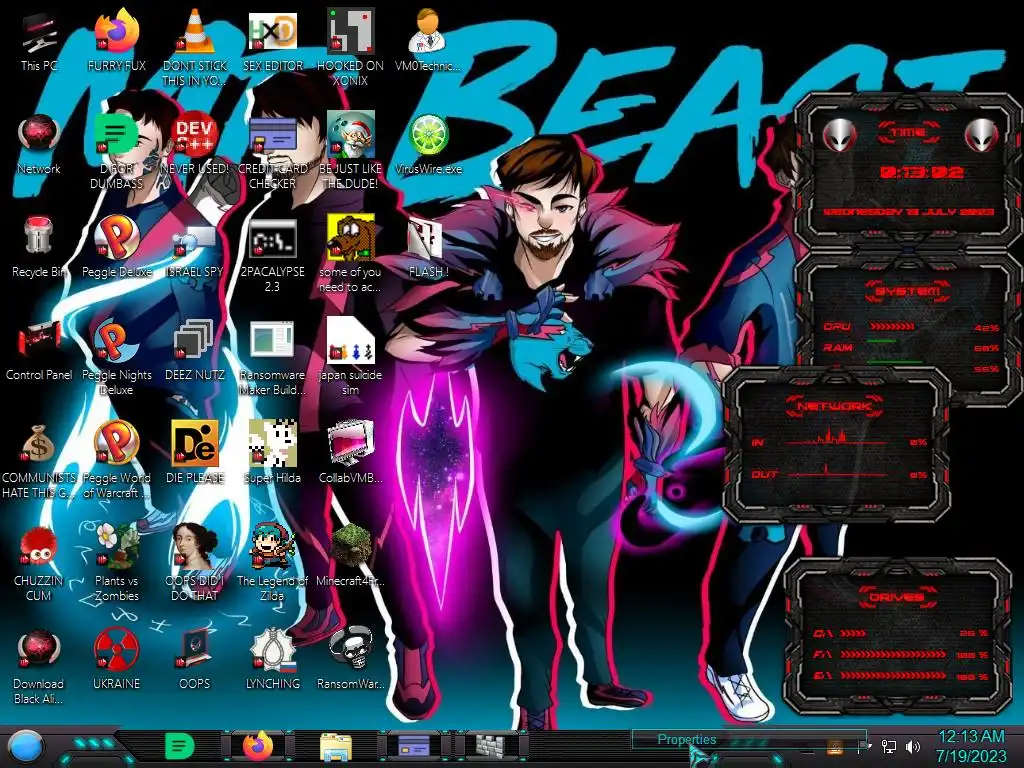Image resolution: width=1024 pixels, height=768 pixels.
Task: Open File Explorer from the taskbar
Action: pos(336,747)
